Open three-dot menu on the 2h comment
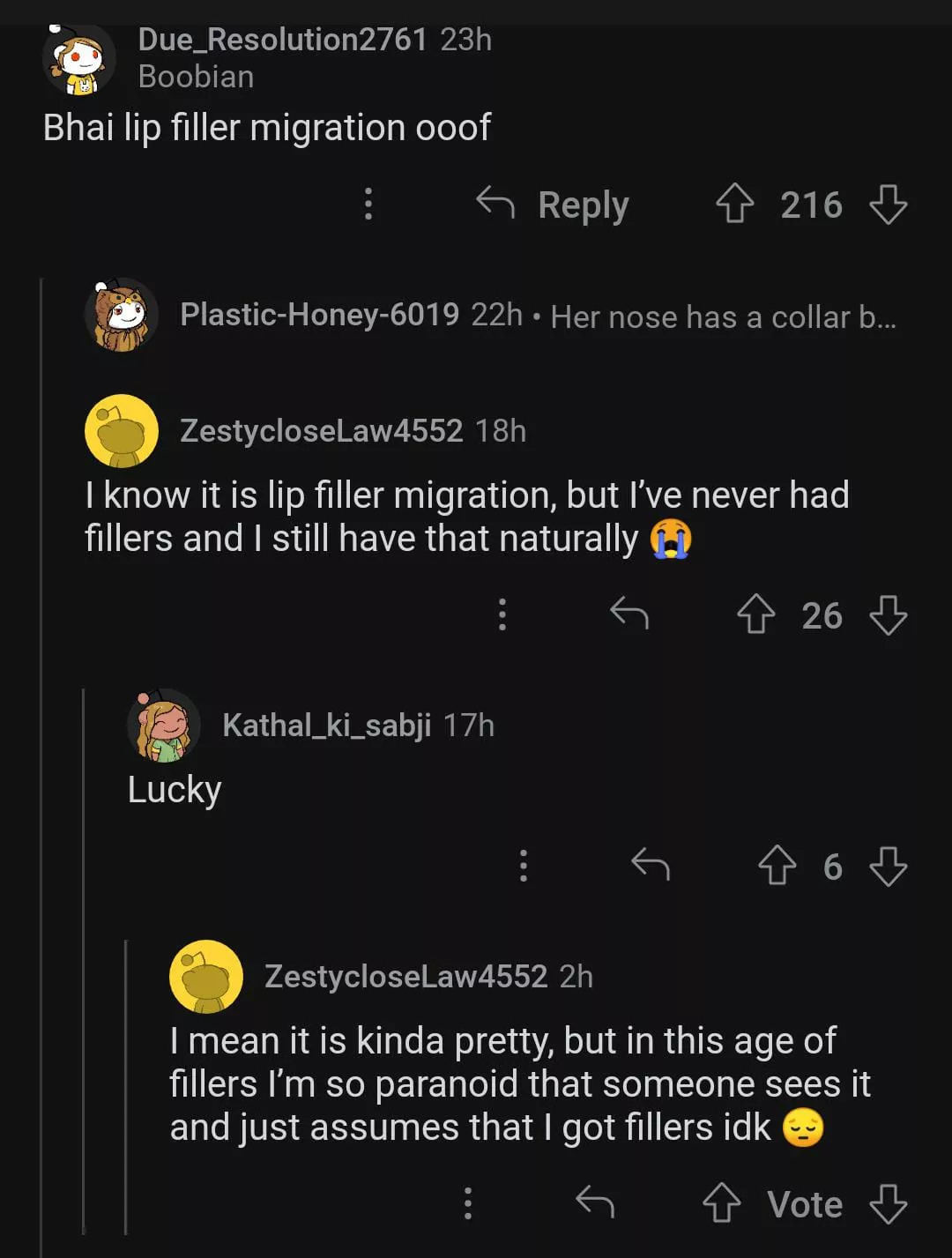The height and width of the screenshot is (1258, 952). tap(467, 1203)
